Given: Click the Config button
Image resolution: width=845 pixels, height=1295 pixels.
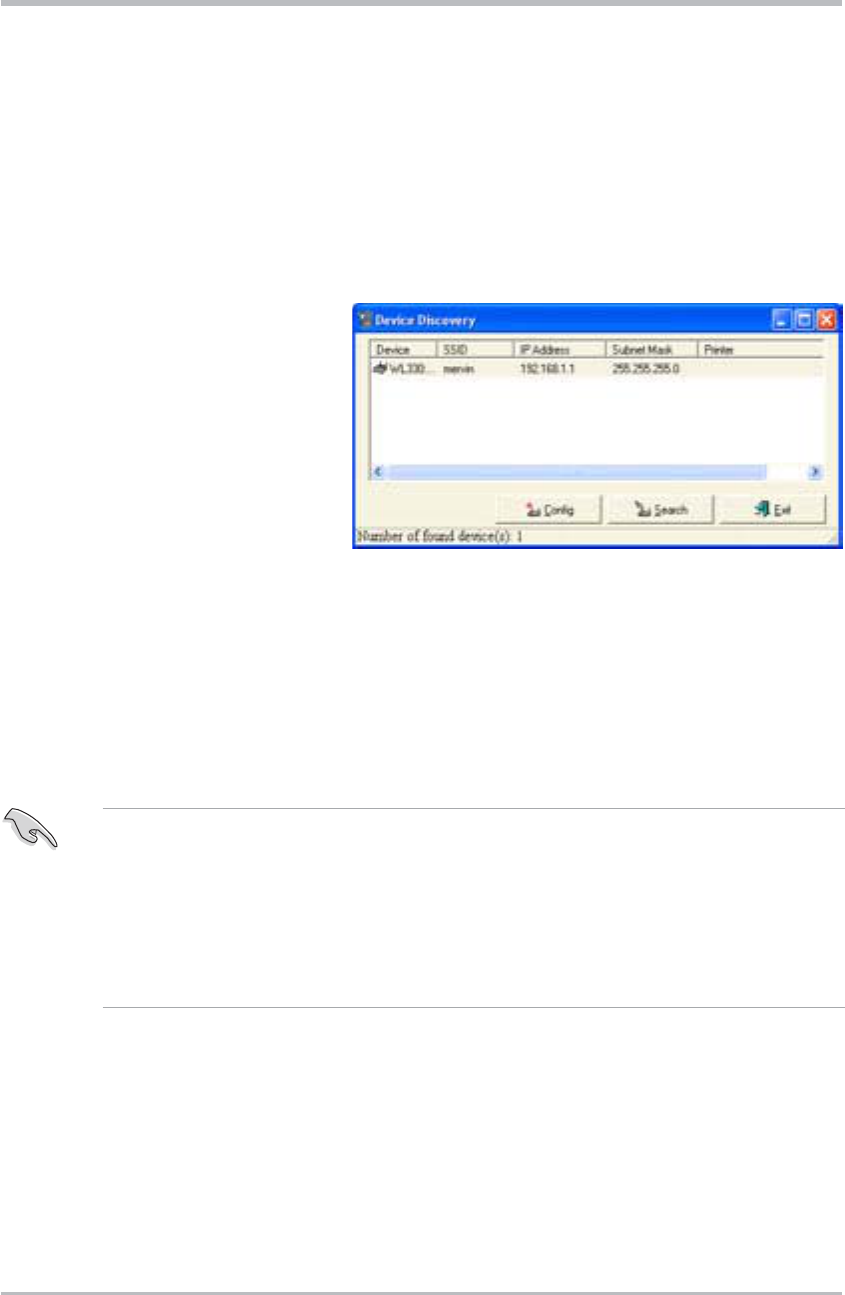Looking at the screenshot, I should click(549, 509).
